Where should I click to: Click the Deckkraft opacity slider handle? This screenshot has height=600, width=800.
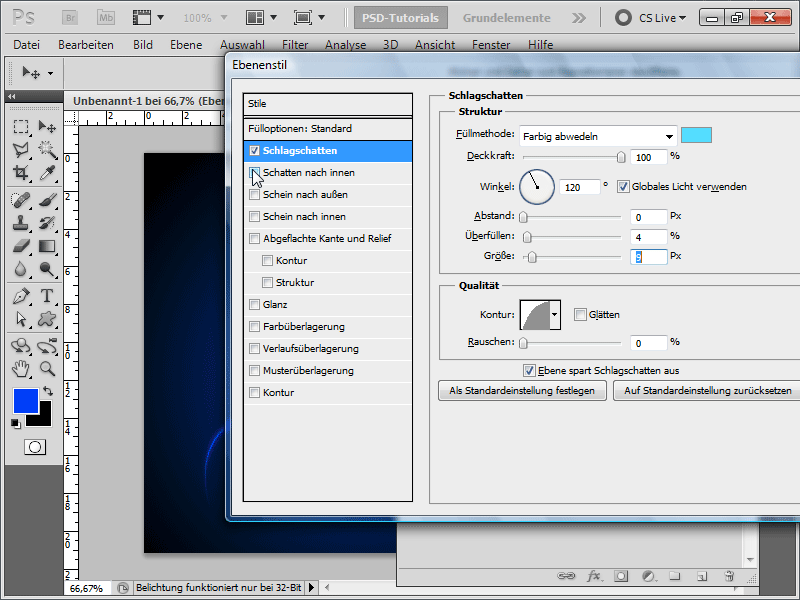pyautogui.click(x=621, y=157)
